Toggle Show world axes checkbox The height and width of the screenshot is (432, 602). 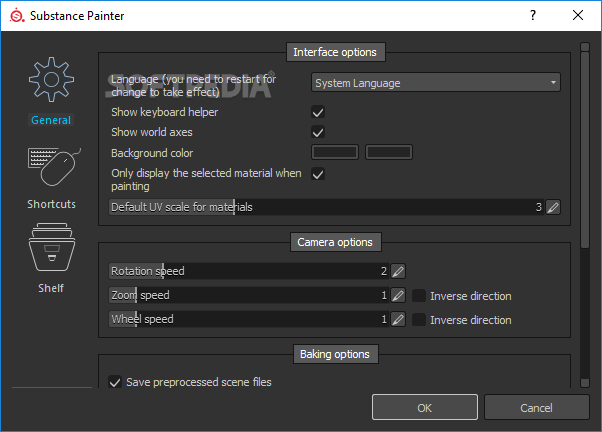pos(318,132)
